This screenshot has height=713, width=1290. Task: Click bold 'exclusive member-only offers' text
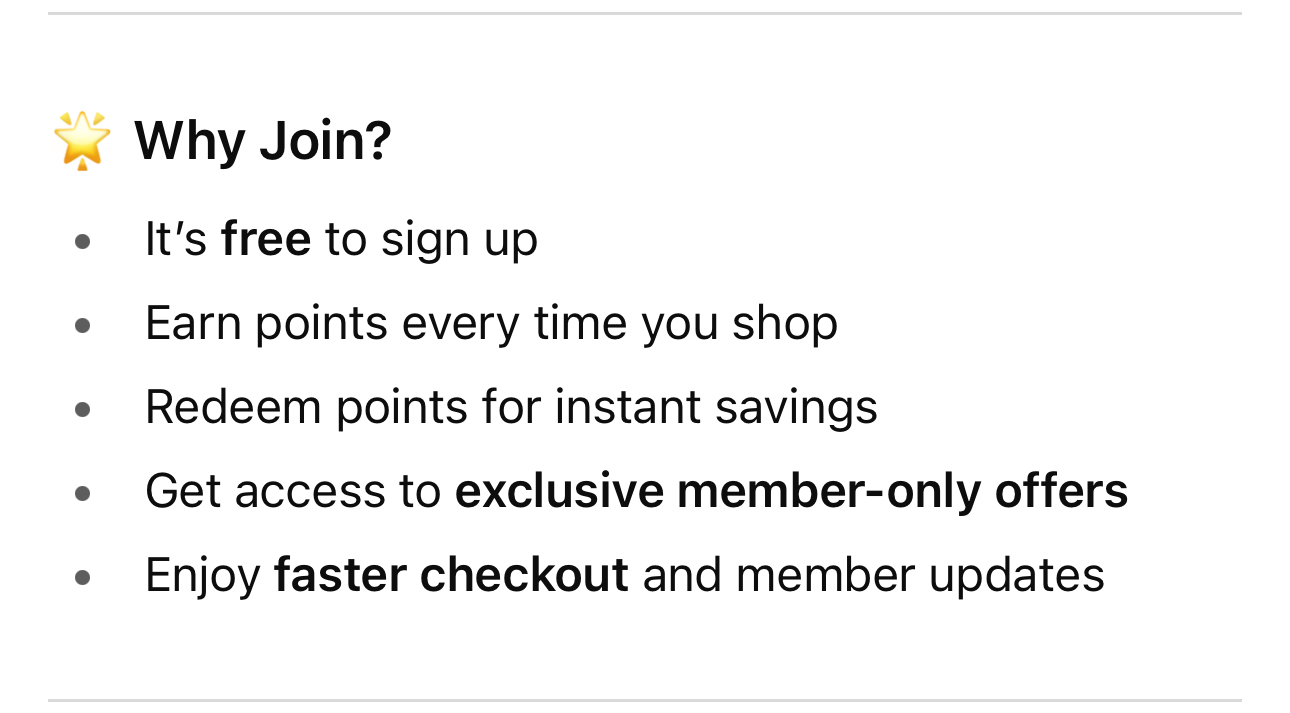pyautogui.click(x=791, y=491)
